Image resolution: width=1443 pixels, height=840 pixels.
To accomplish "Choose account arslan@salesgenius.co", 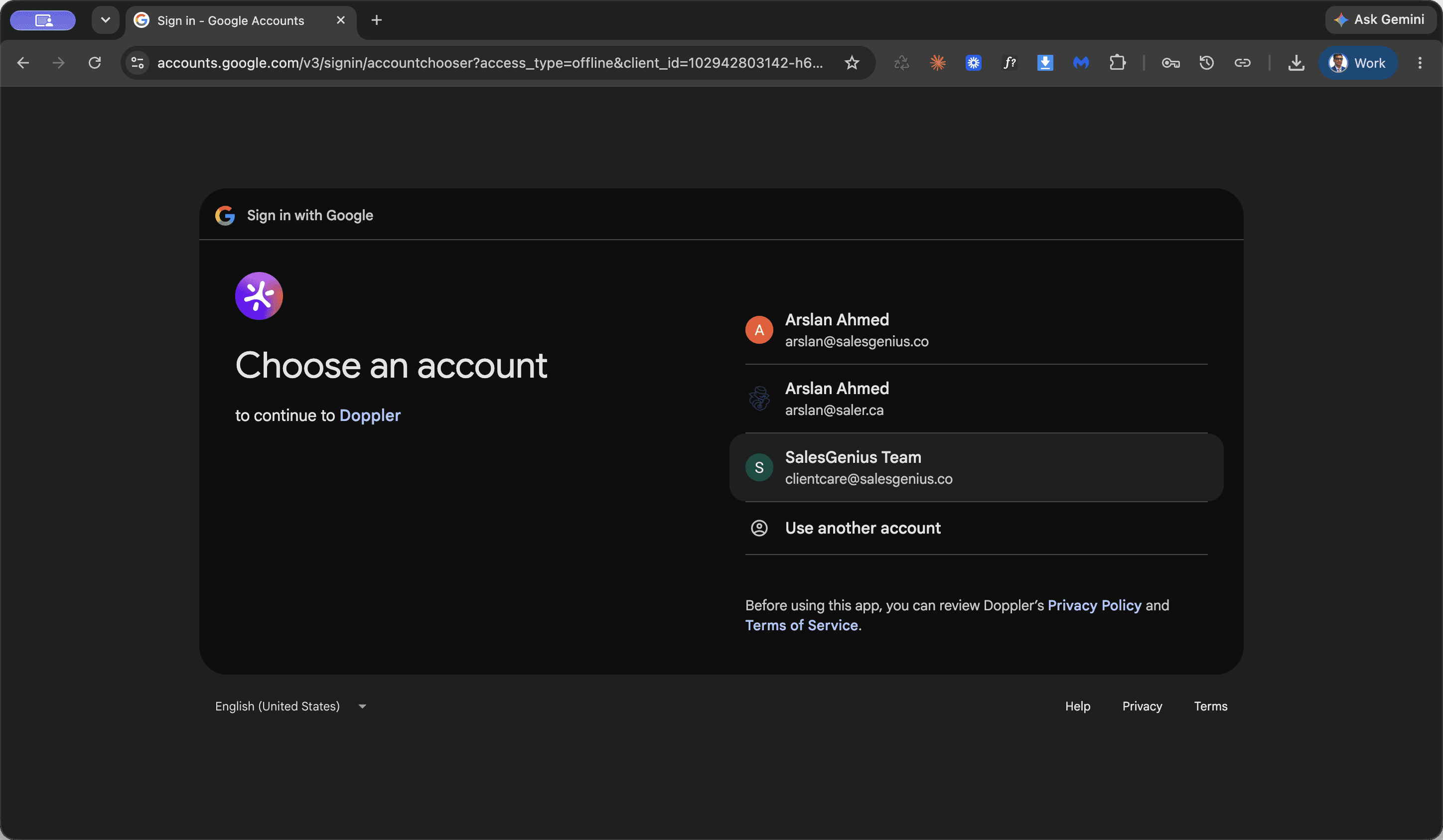I will click(x=976, y=330).
